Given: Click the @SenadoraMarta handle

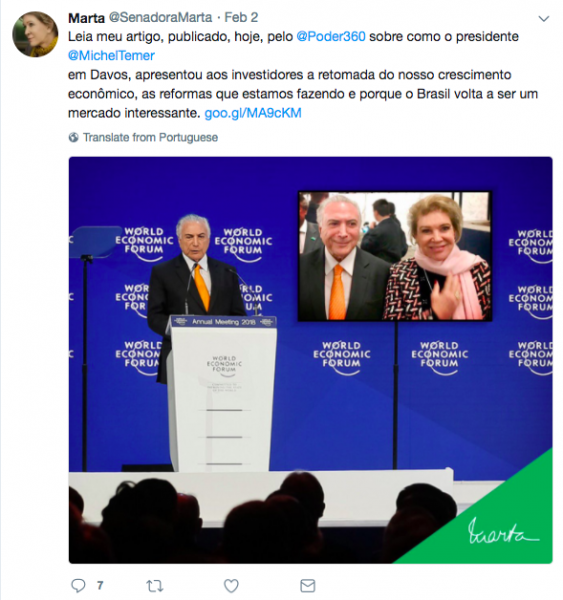Looking at the screenshot, I should pyautogui.click(x=160, y=18).
